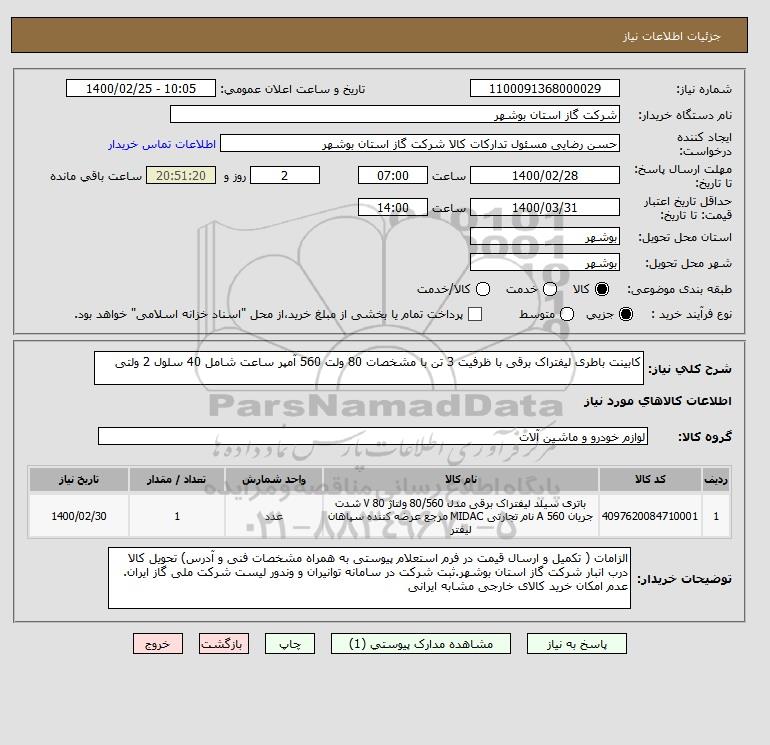Click the delivery city field بوشهر
The width and height of the screenshot is (770, 745).
[545, 262]
